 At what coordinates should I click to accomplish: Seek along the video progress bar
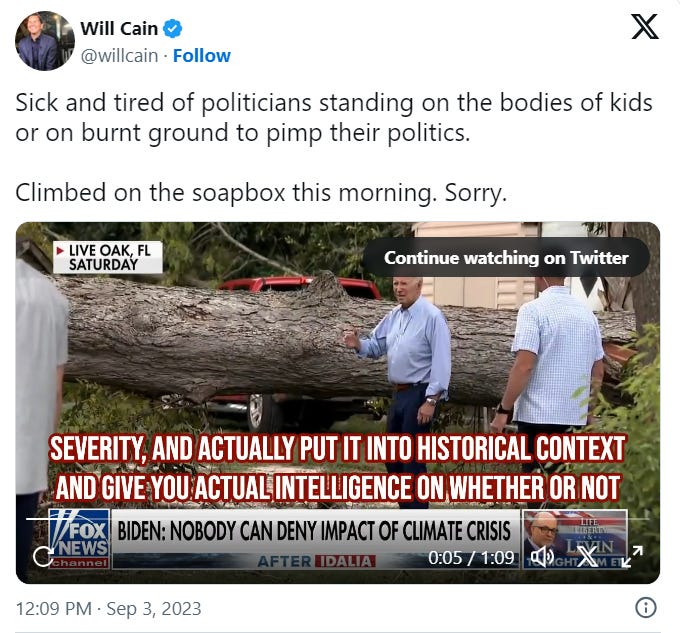pos(338,518)
